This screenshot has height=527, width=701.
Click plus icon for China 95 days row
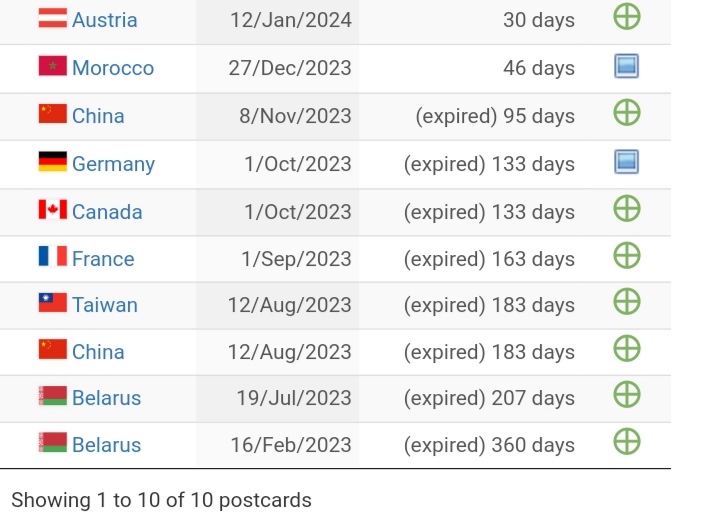[x=626, y=113]
